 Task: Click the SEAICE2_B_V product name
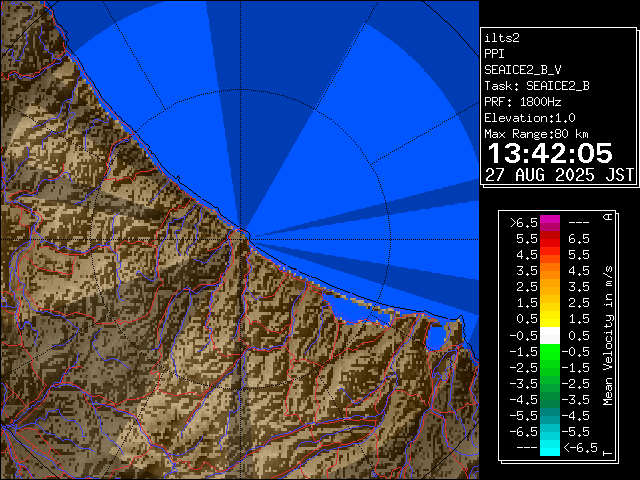pyautogui.click(x=522, y=69)
